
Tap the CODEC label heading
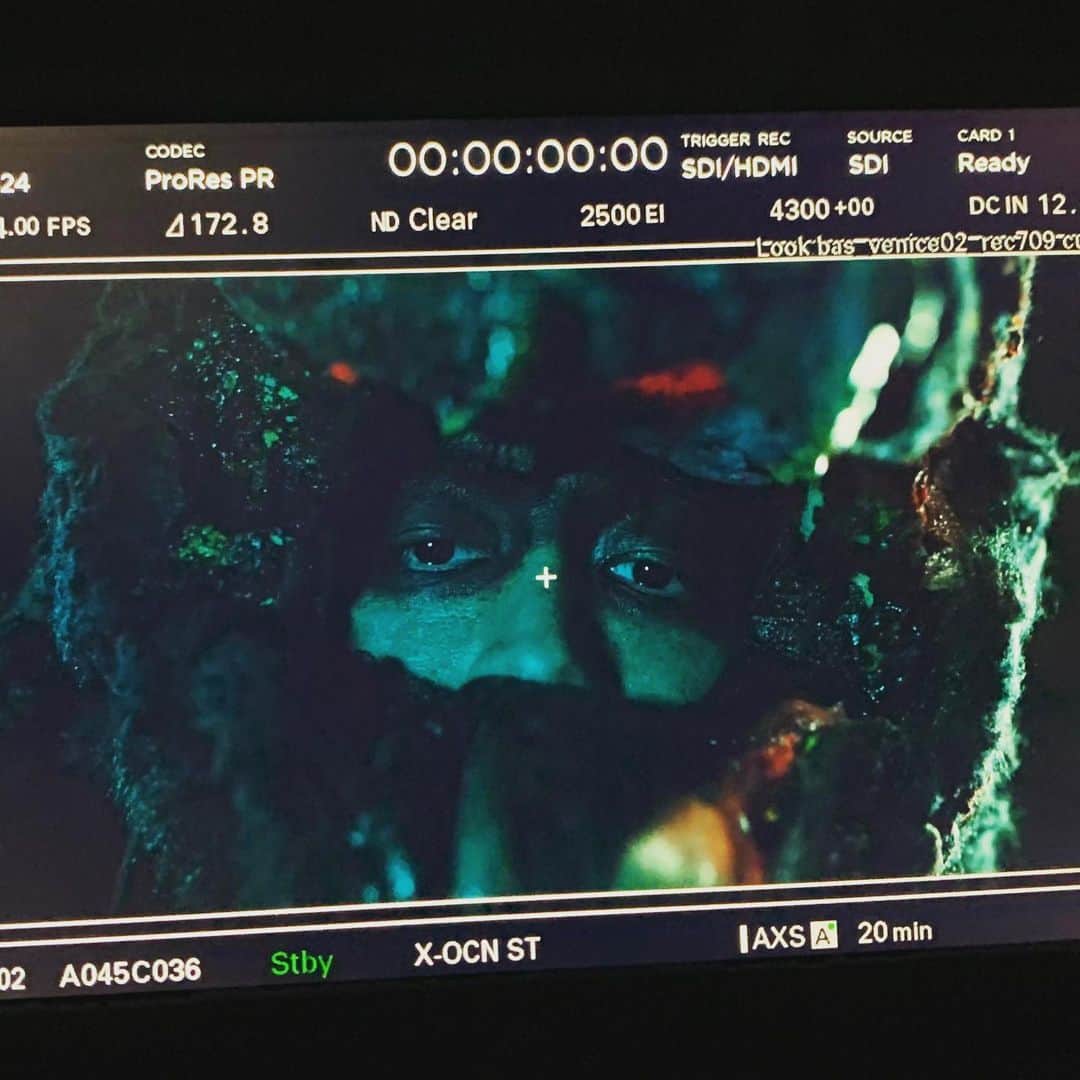(175, 151)
